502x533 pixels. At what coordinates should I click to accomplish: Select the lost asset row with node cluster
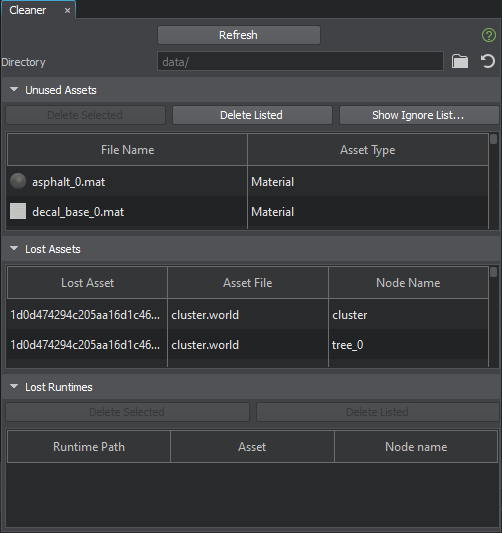click(247, 315)
